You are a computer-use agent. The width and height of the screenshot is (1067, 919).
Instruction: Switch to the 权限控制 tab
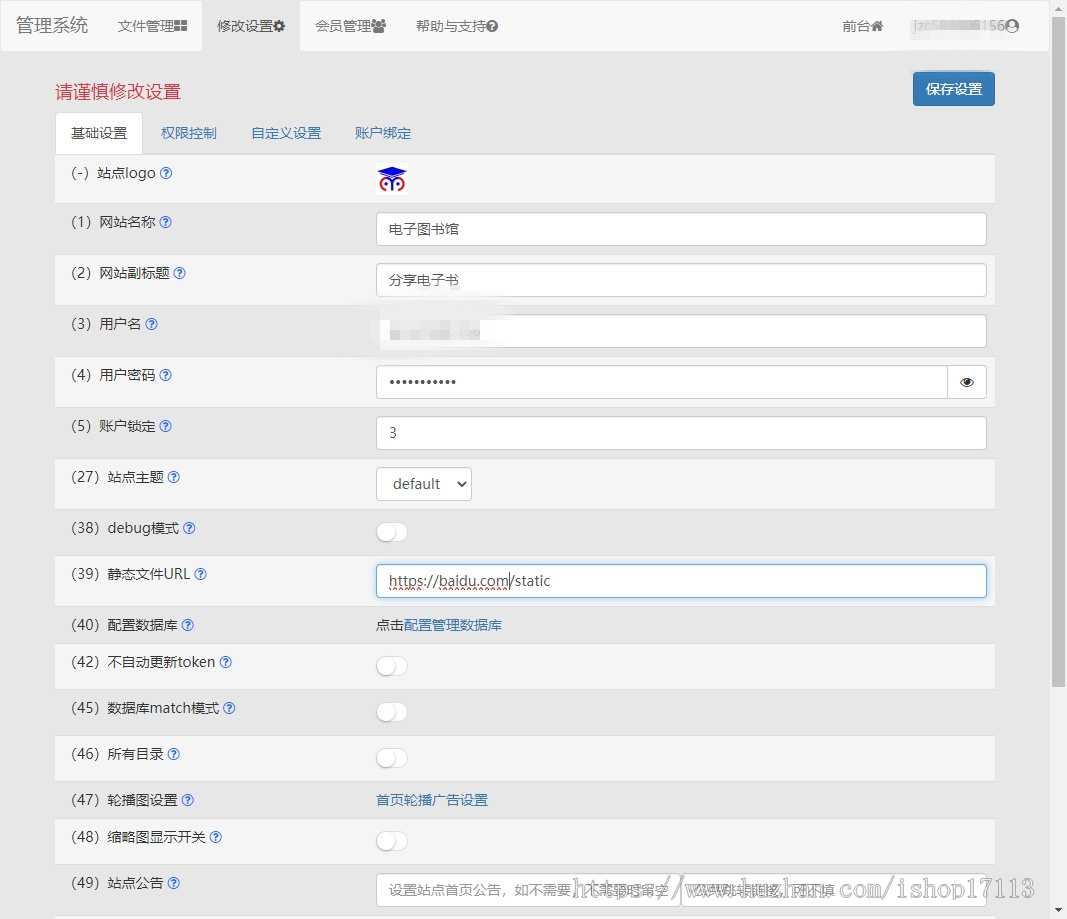click(x=188, y=133)
